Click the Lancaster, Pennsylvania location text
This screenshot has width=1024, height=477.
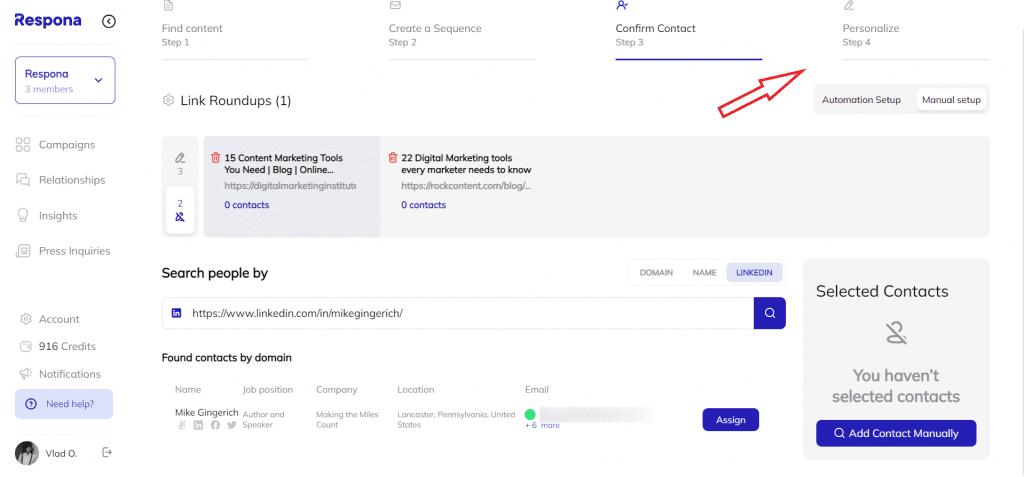coord(456,419)
